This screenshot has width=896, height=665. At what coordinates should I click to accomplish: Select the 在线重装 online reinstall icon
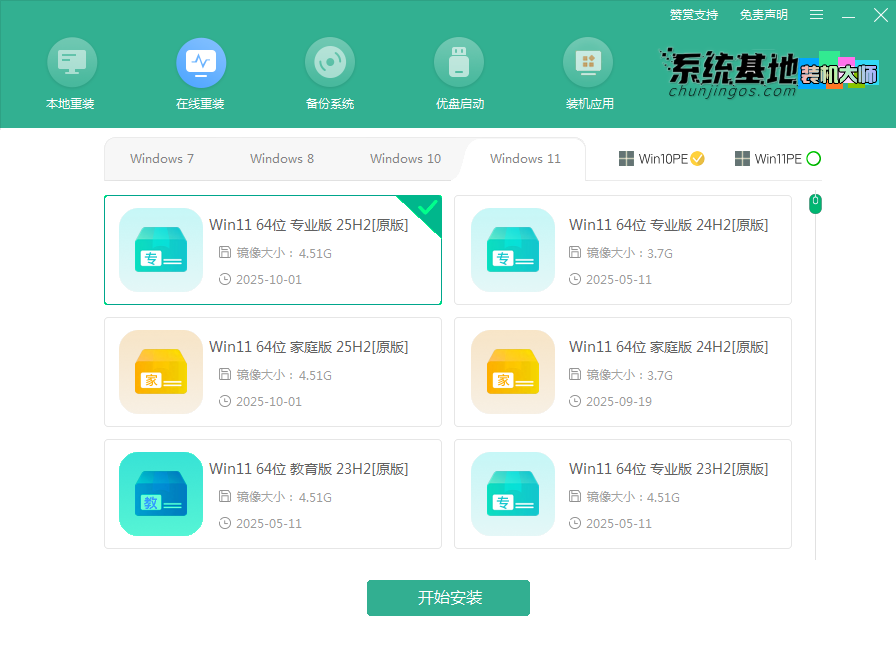201,64
